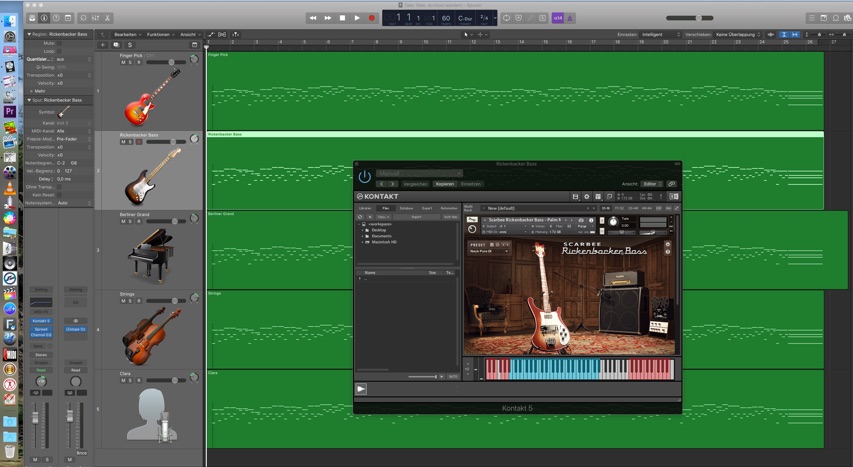Open the loop browser icon top right
Viewport: 853px width, 467px height.
coord(836,18)
